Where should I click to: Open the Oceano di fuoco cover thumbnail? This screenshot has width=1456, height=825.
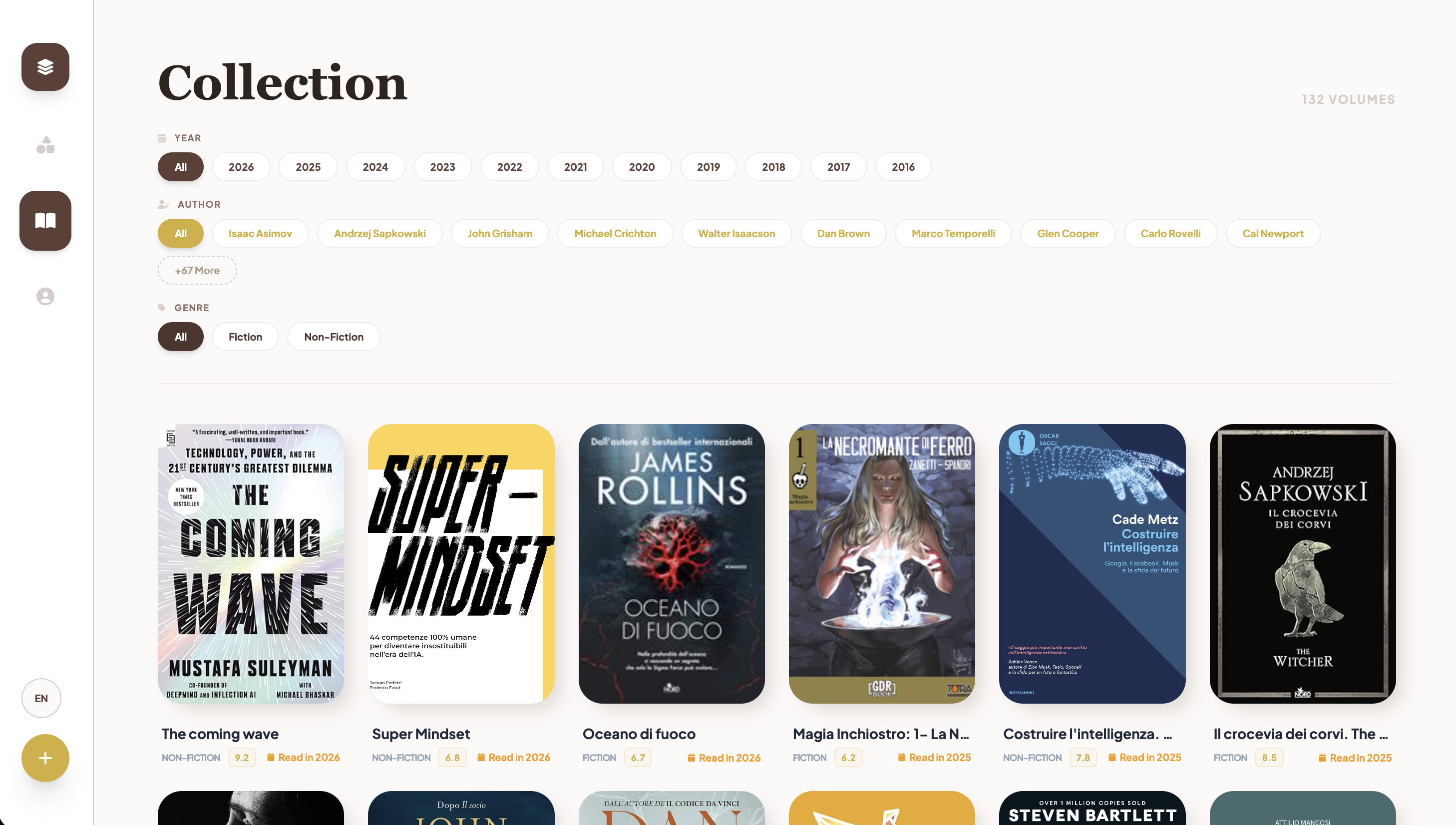(x=672, y=564)
